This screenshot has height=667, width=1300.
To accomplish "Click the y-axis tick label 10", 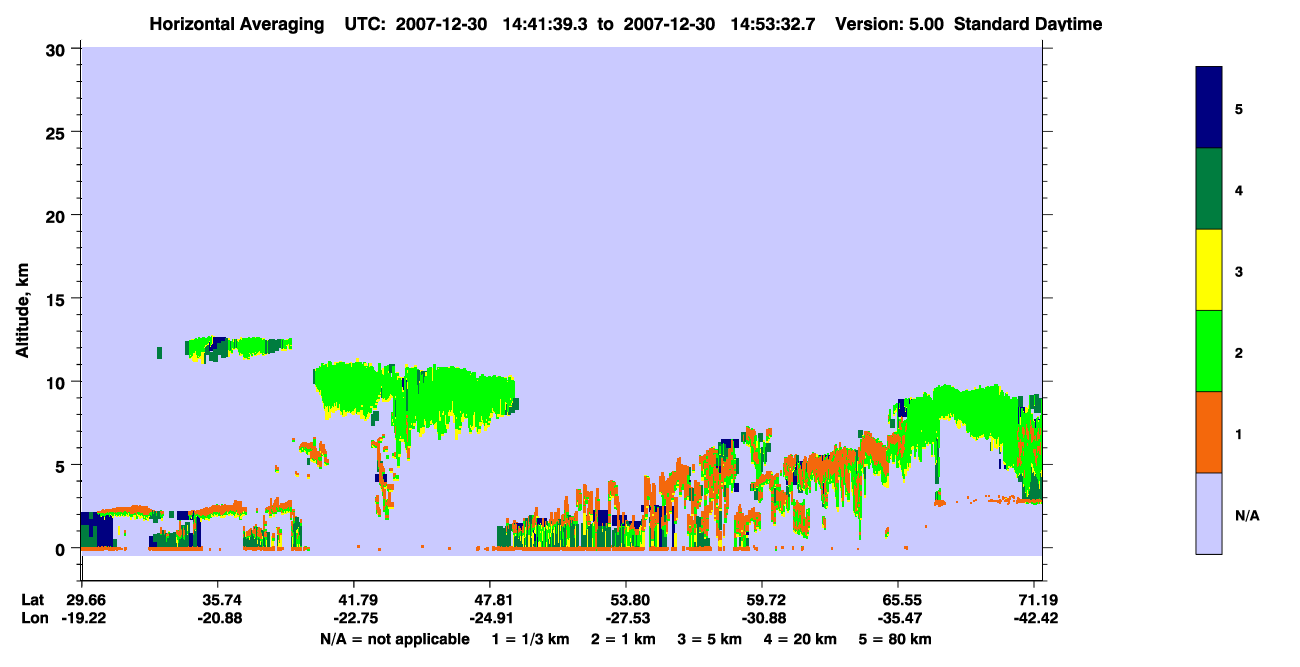I will [58, 382].
